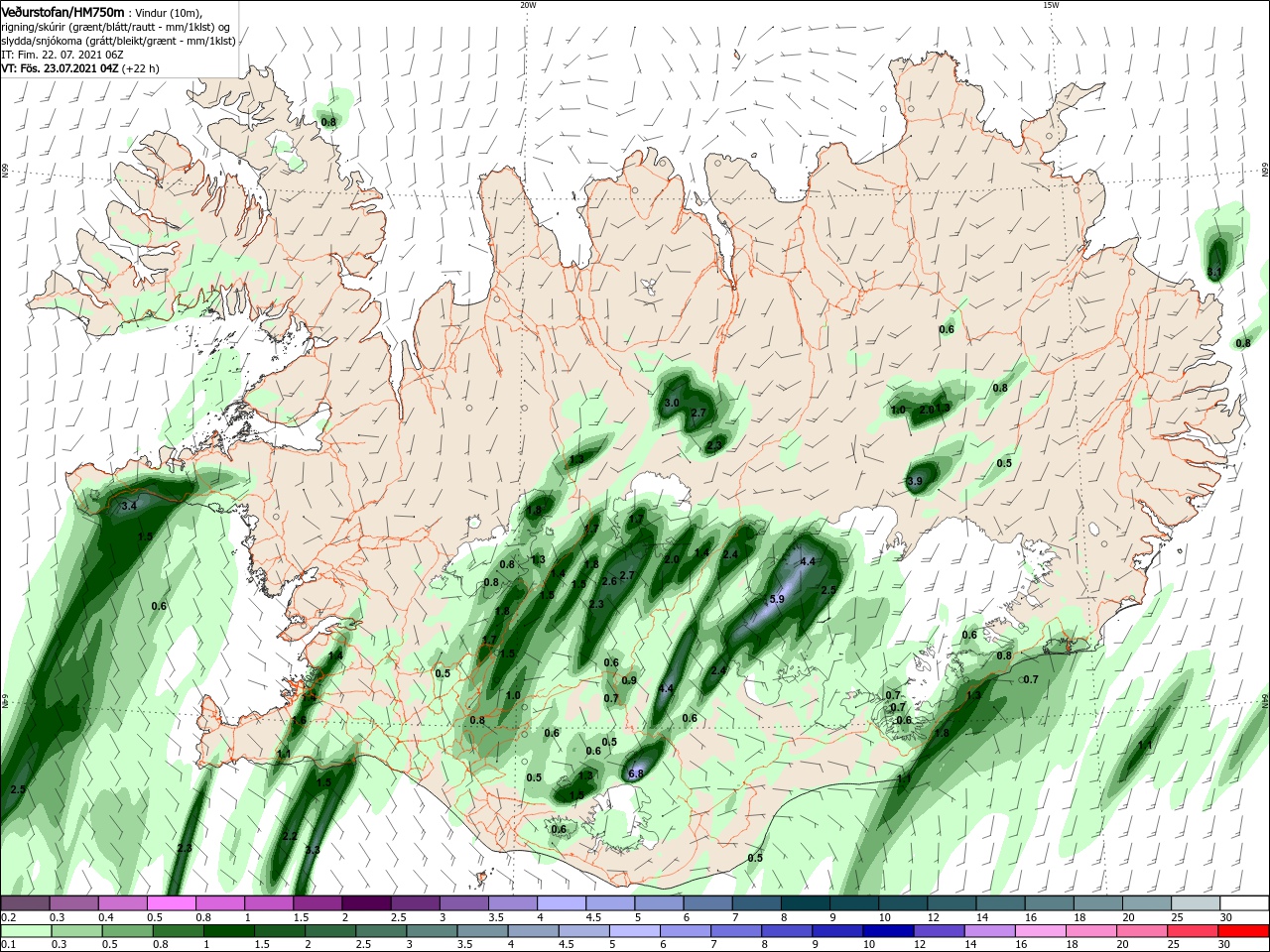Screen dimensions: 1270x952
Task: Click the 14 label in the top legend row
Action: 980,917
